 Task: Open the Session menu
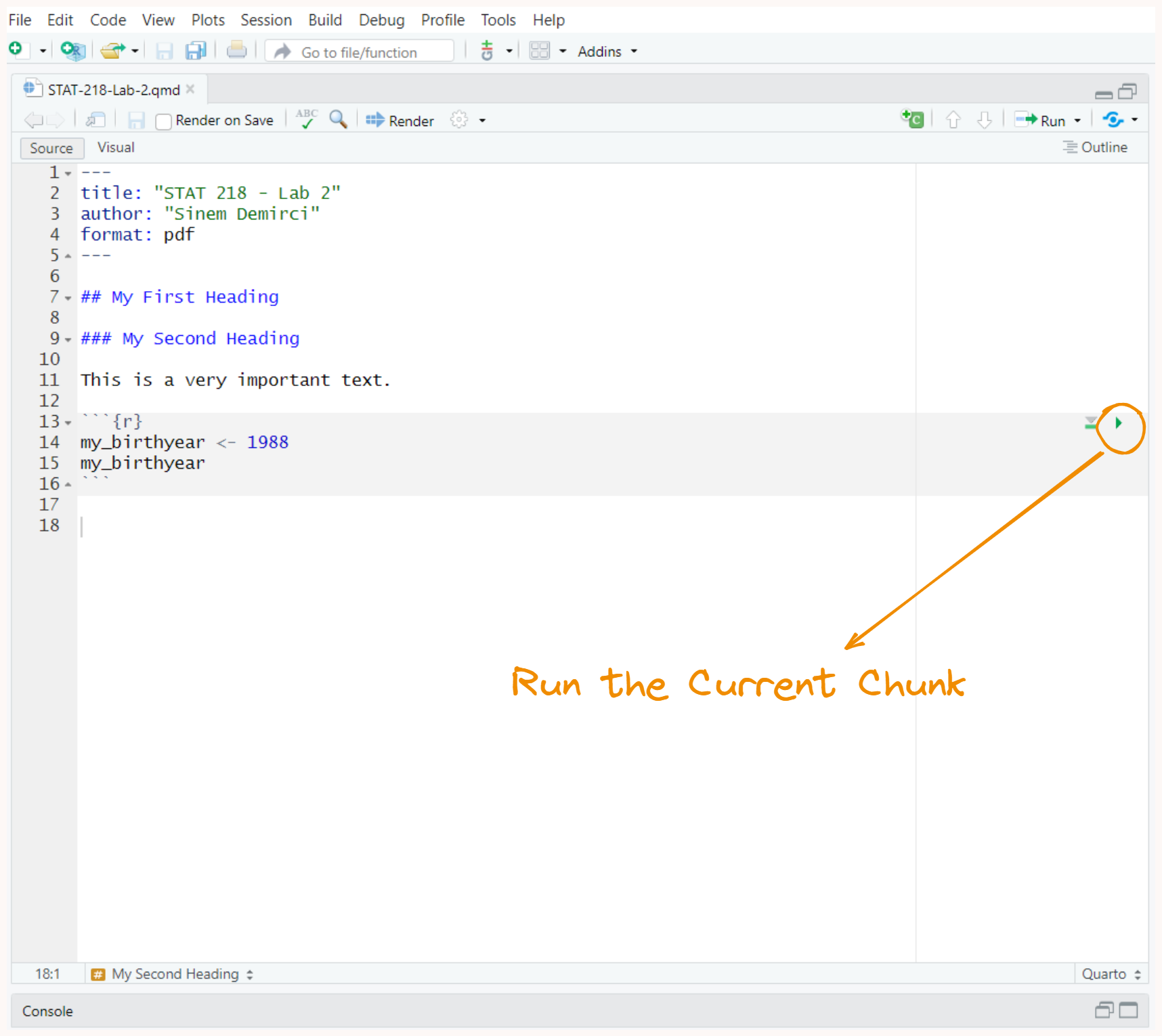[x=265, y=20]
